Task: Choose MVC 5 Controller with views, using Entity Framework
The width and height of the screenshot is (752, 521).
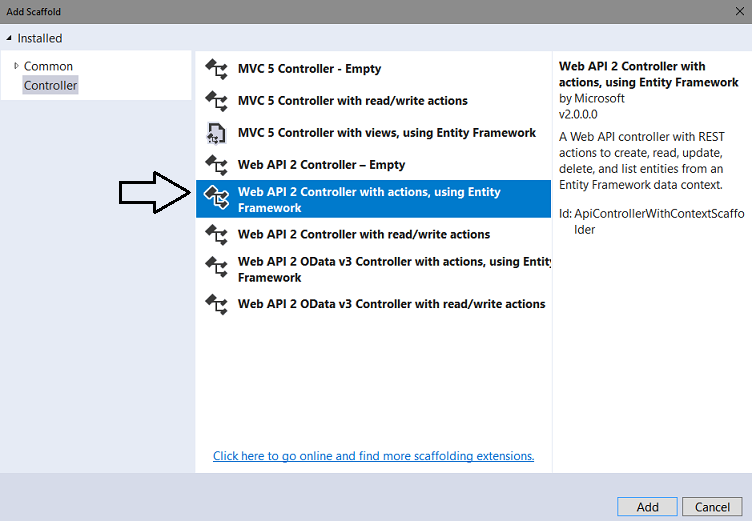Action: point(373,133)
